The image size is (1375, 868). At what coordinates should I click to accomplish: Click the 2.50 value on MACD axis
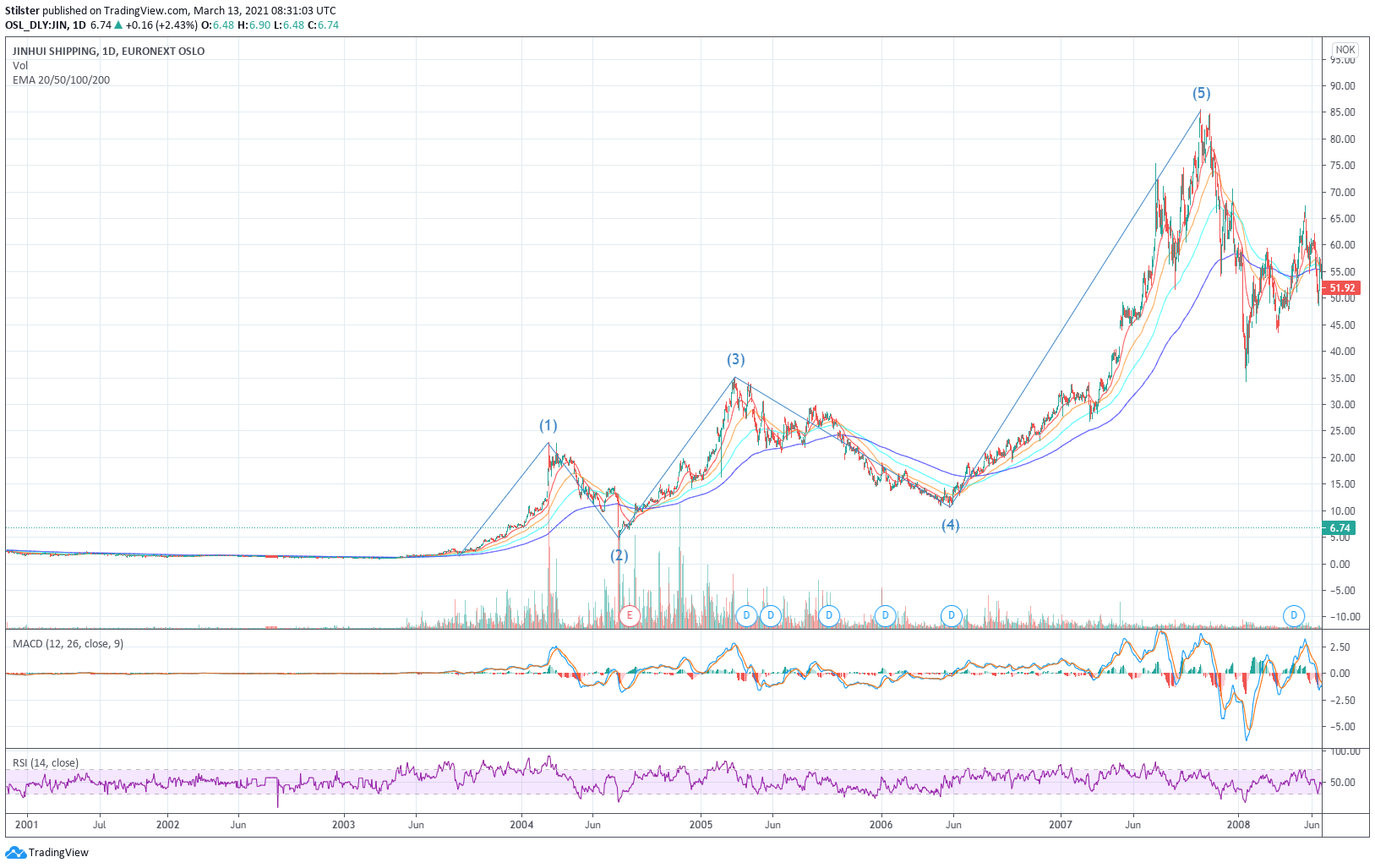pyautogui.click(x=1340, y=647)
